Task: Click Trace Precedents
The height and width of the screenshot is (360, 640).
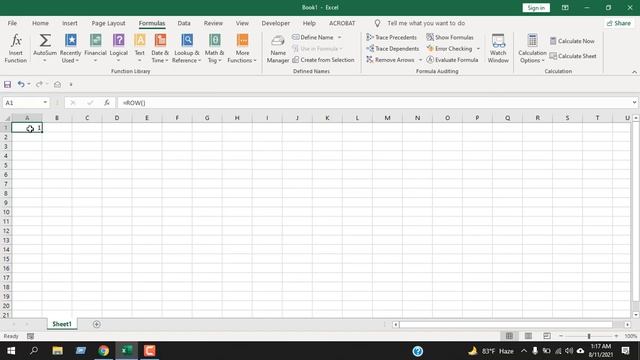Action: (x=391, y=37)
